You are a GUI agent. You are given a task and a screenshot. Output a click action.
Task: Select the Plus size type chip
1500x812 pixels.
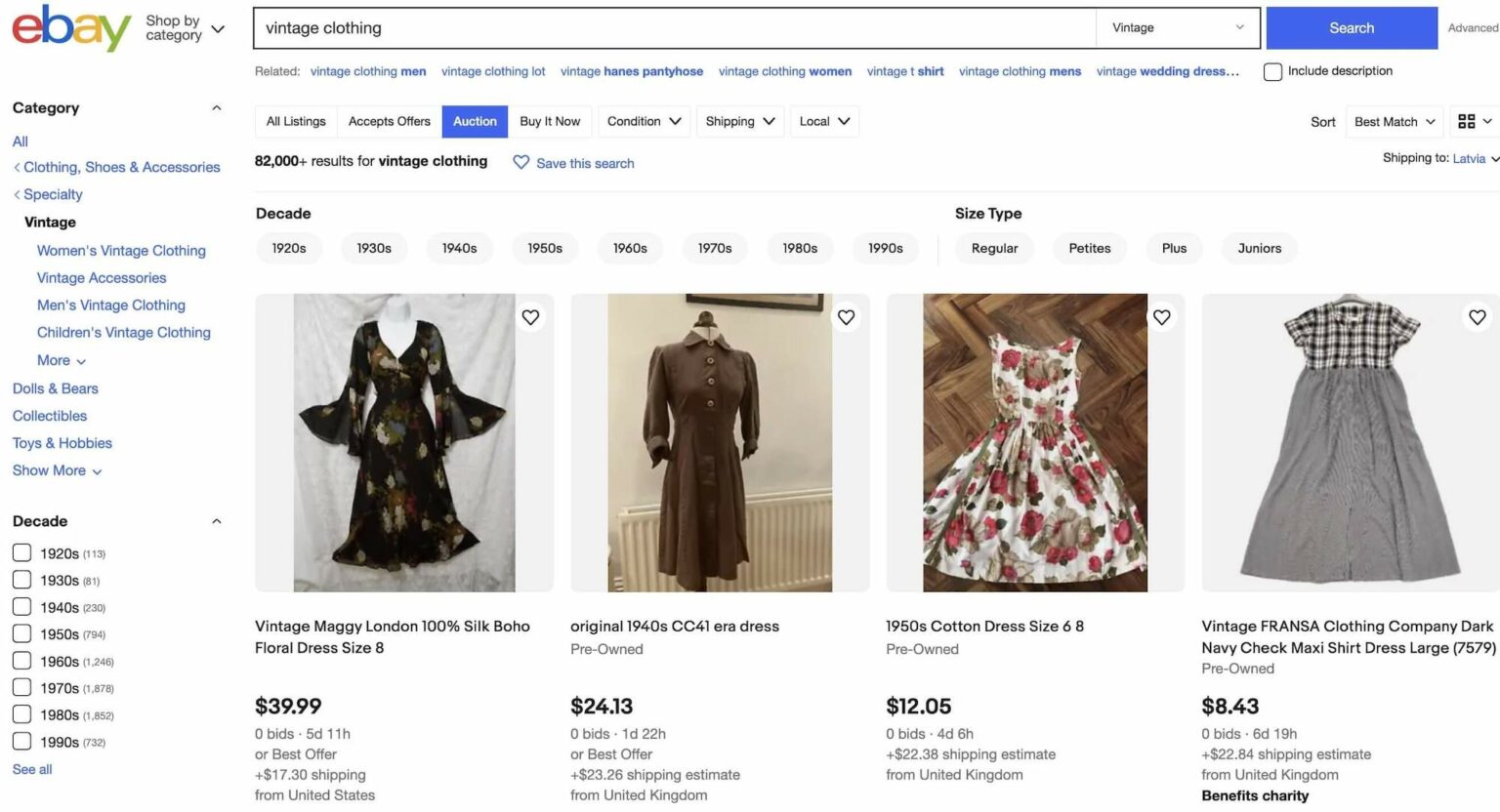click(x=1174, y=248)
